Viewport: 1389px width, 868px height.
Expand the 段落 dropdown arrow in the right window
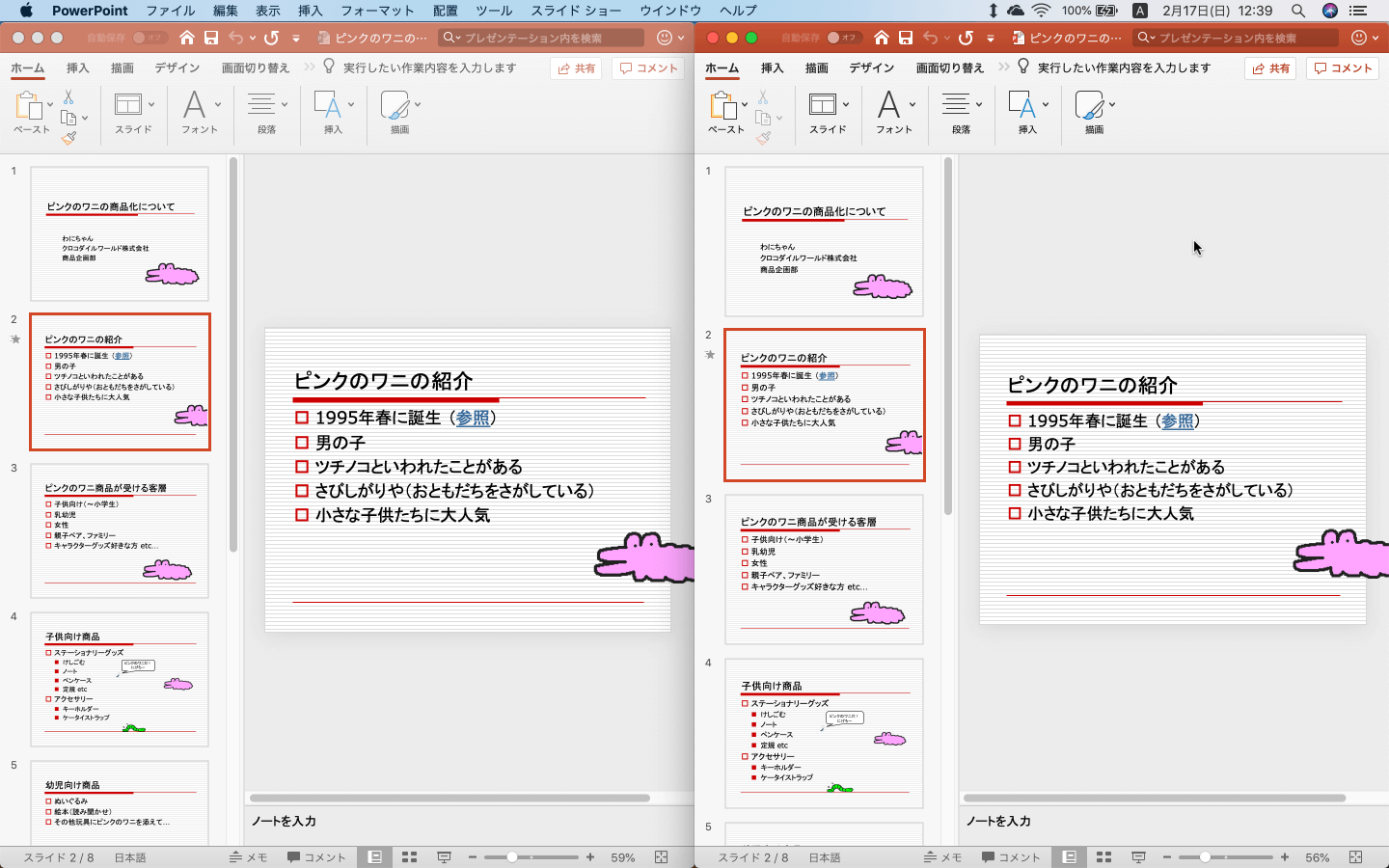pyautogui.click(x=979, y=105)
